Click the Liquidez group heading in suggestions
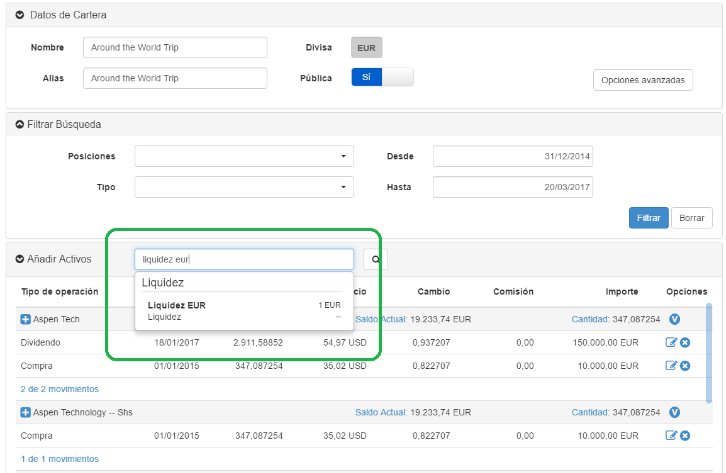 163,282
